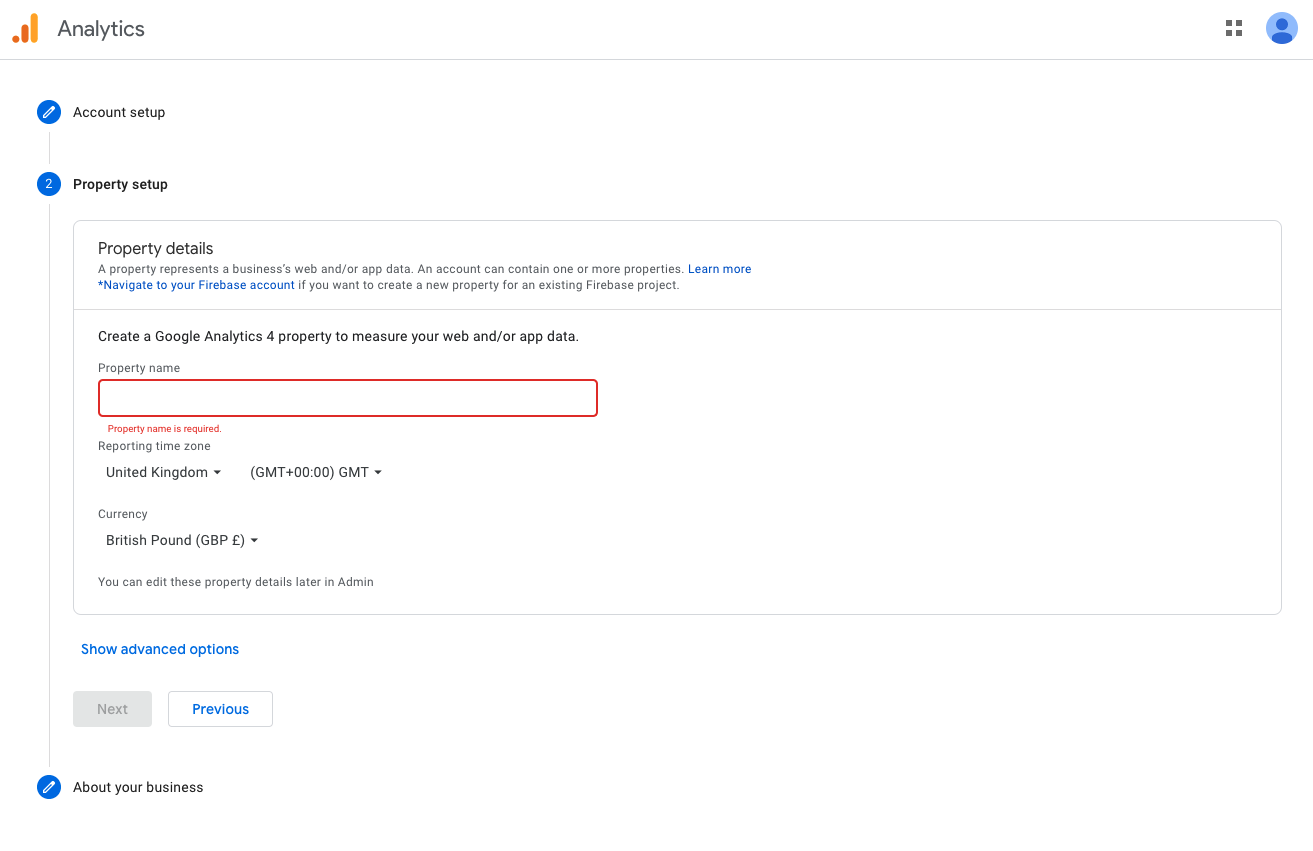
Task: Click 'You can edit these property details' note
Action: pyautogui.click(x=236, y=582)
